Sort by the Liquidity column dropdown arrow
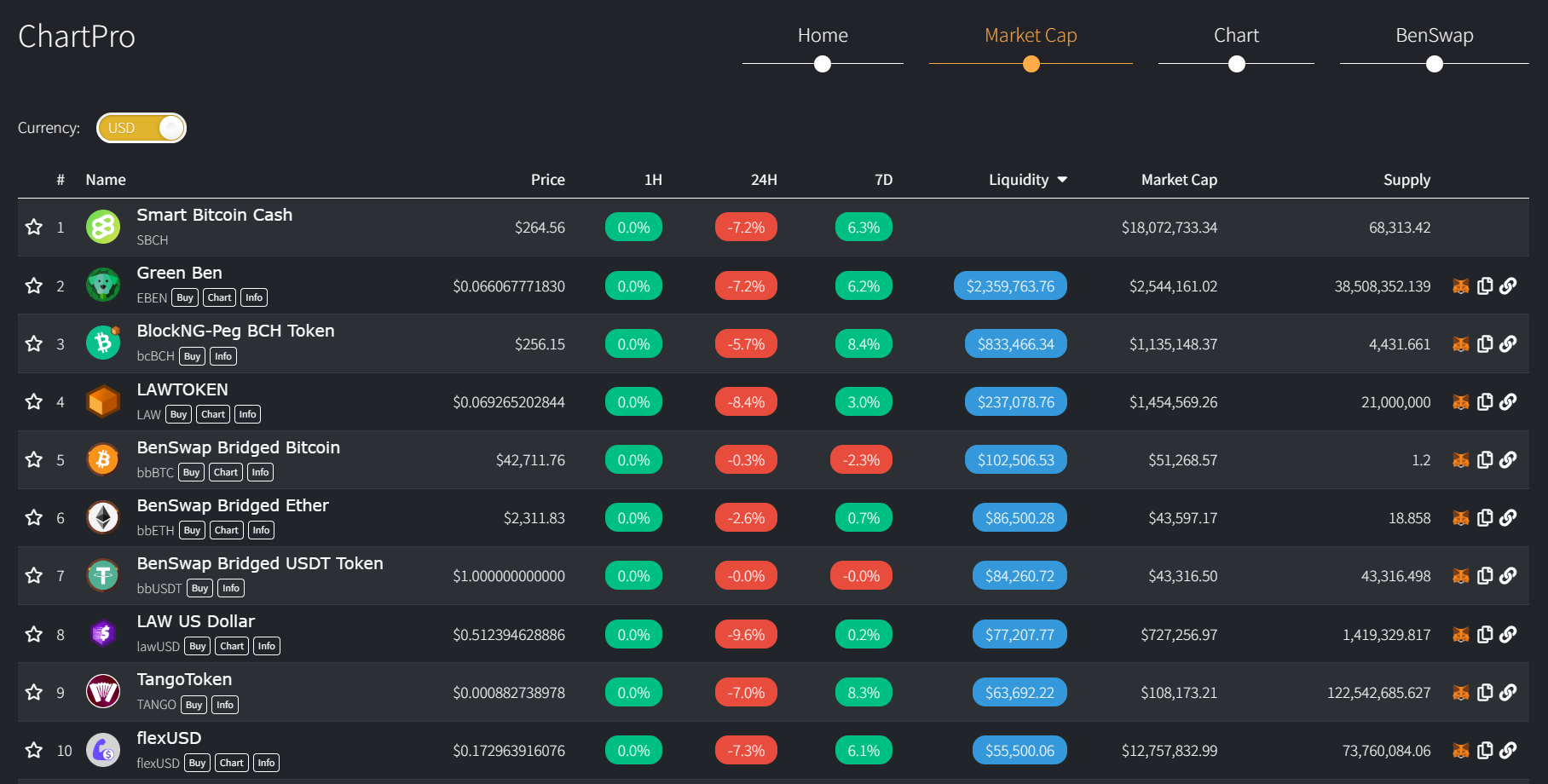1548x784 pixels. pyautogui.click(x=1062, y=180)
